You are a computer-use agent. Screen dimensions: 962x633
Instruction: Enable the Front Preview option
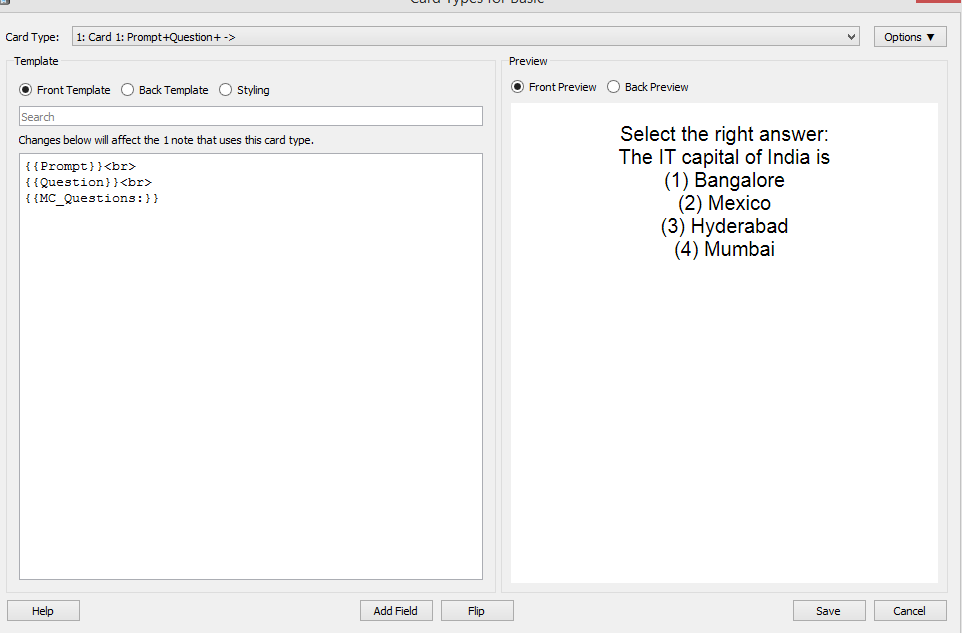point(518,87)
